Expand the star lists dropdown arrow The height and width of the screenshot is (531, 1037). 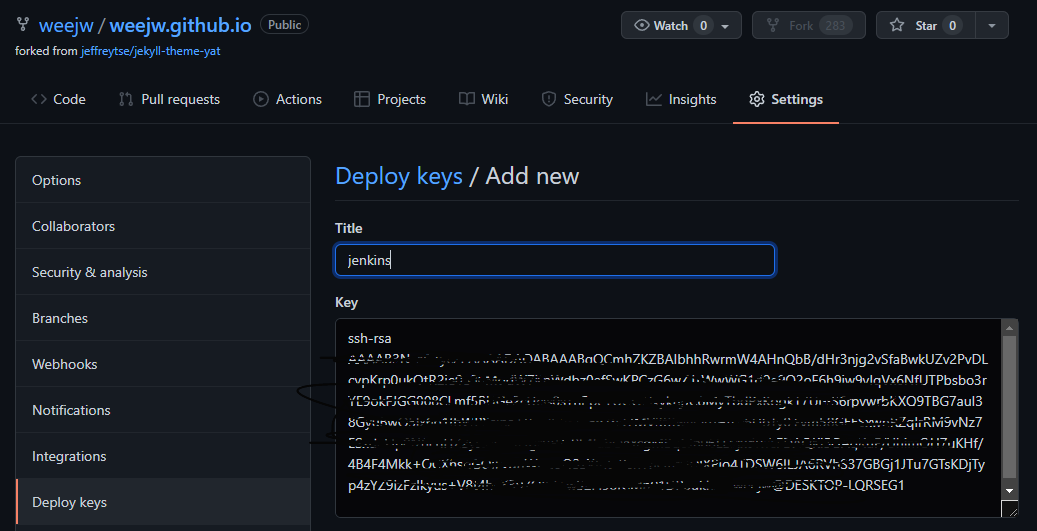click(991, 25)
